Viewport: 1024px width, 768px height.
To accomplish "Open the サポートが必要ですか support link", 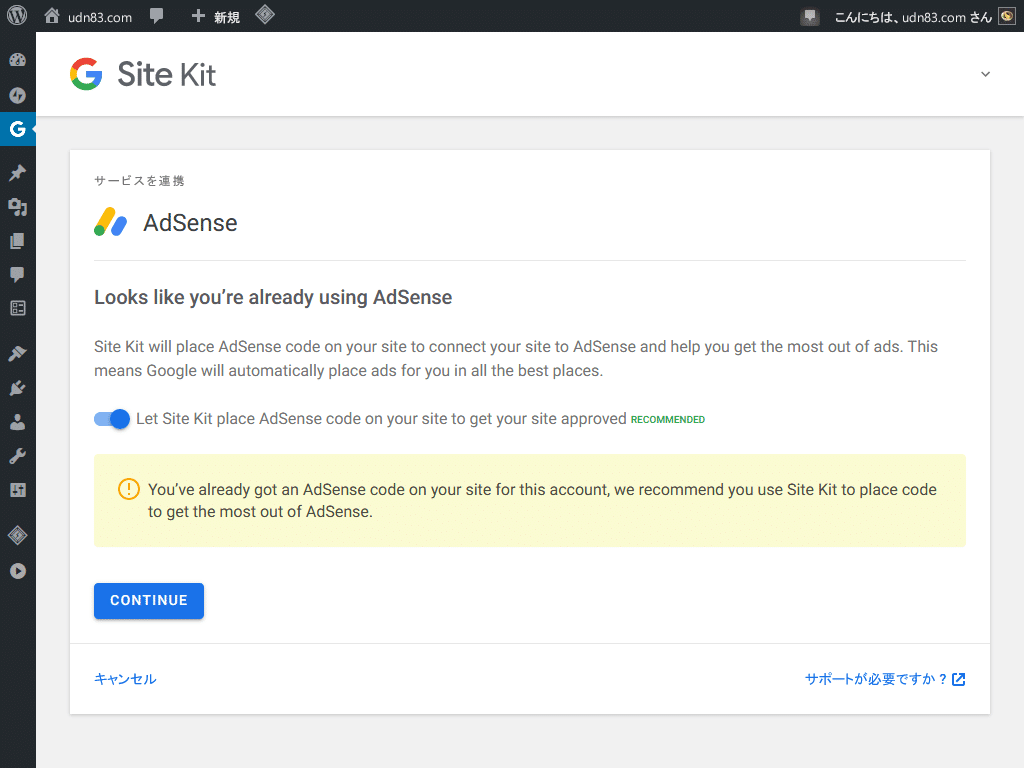I will [885, 679].
